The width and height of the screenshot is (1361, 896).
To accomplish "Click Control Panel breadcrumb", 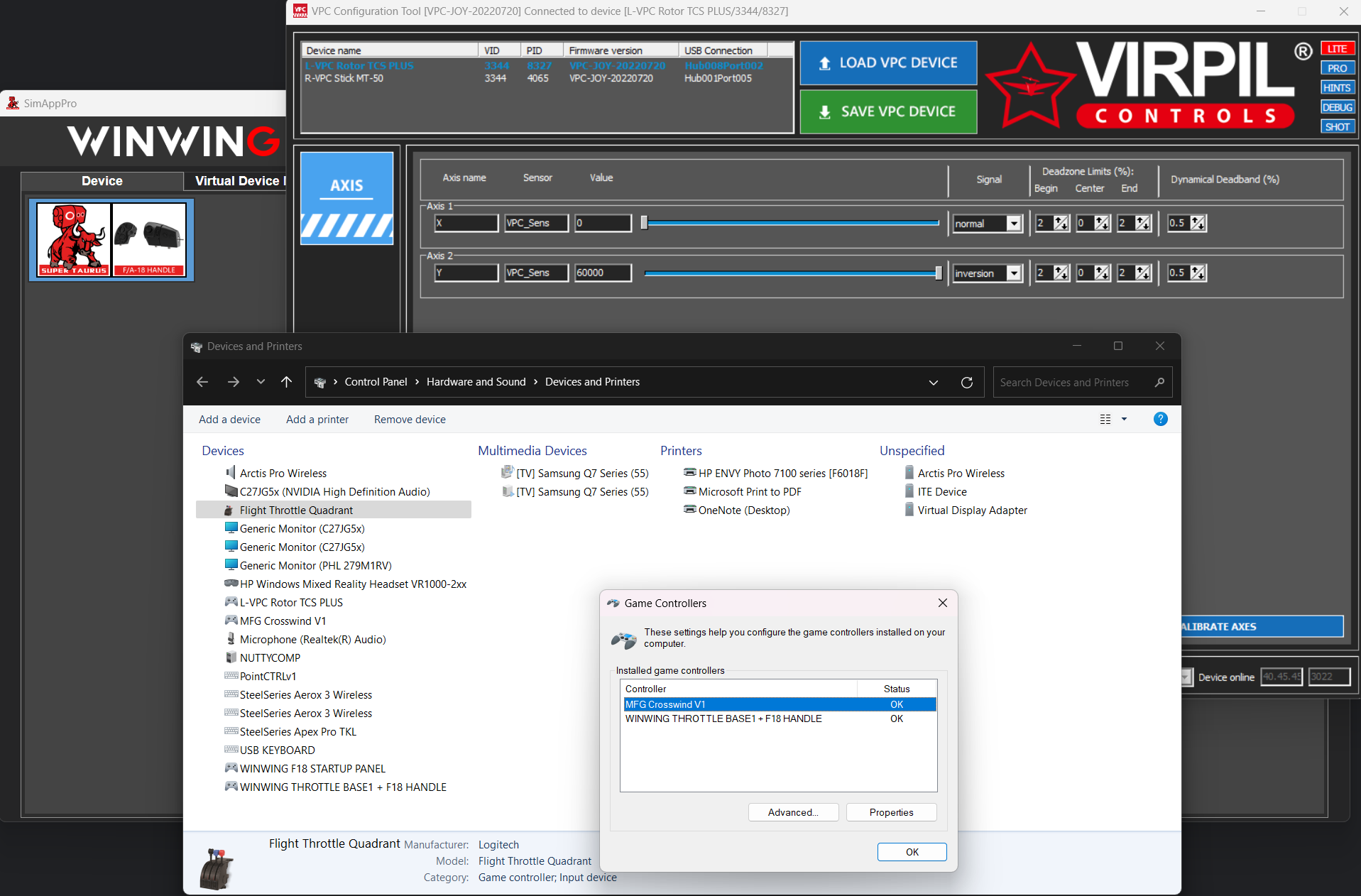I will (x=376, y=382).
